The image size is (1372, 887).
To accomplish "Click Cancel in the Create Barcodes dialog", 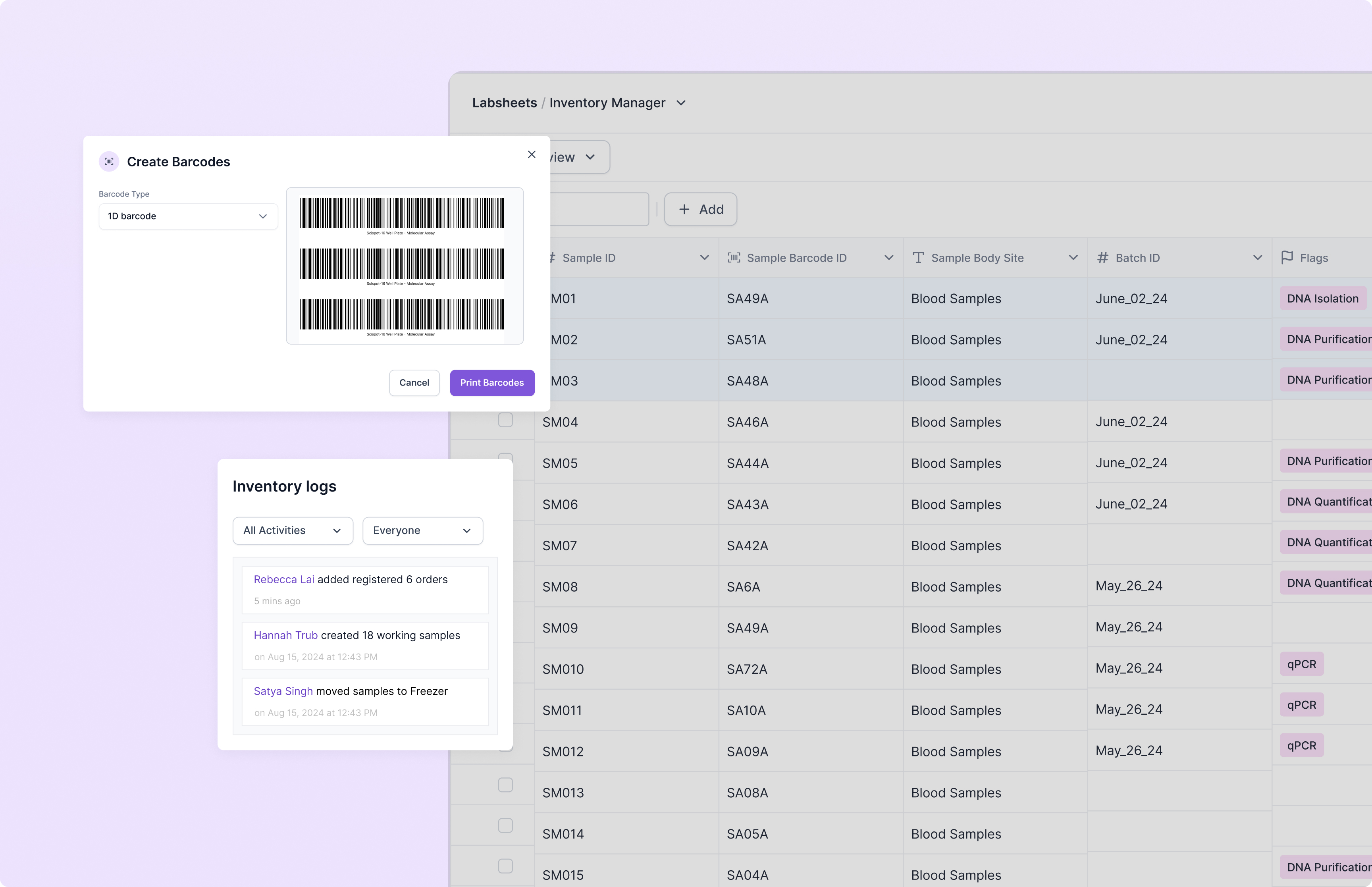I will (414, 382).
